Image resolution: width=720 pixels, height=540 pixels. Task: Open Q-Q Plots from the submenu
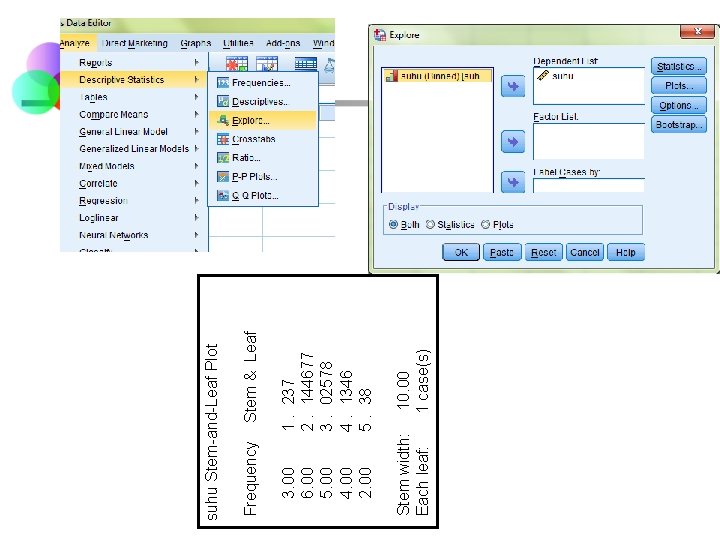[x=263, y=195]
